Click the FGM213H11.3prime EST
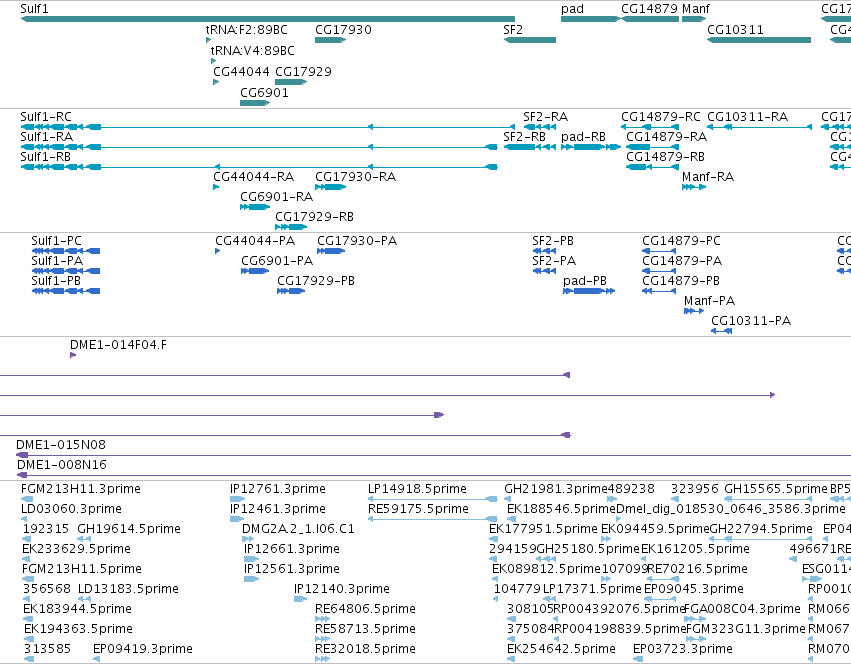This screenshot has height=664, width=851. tap(27, 499)
